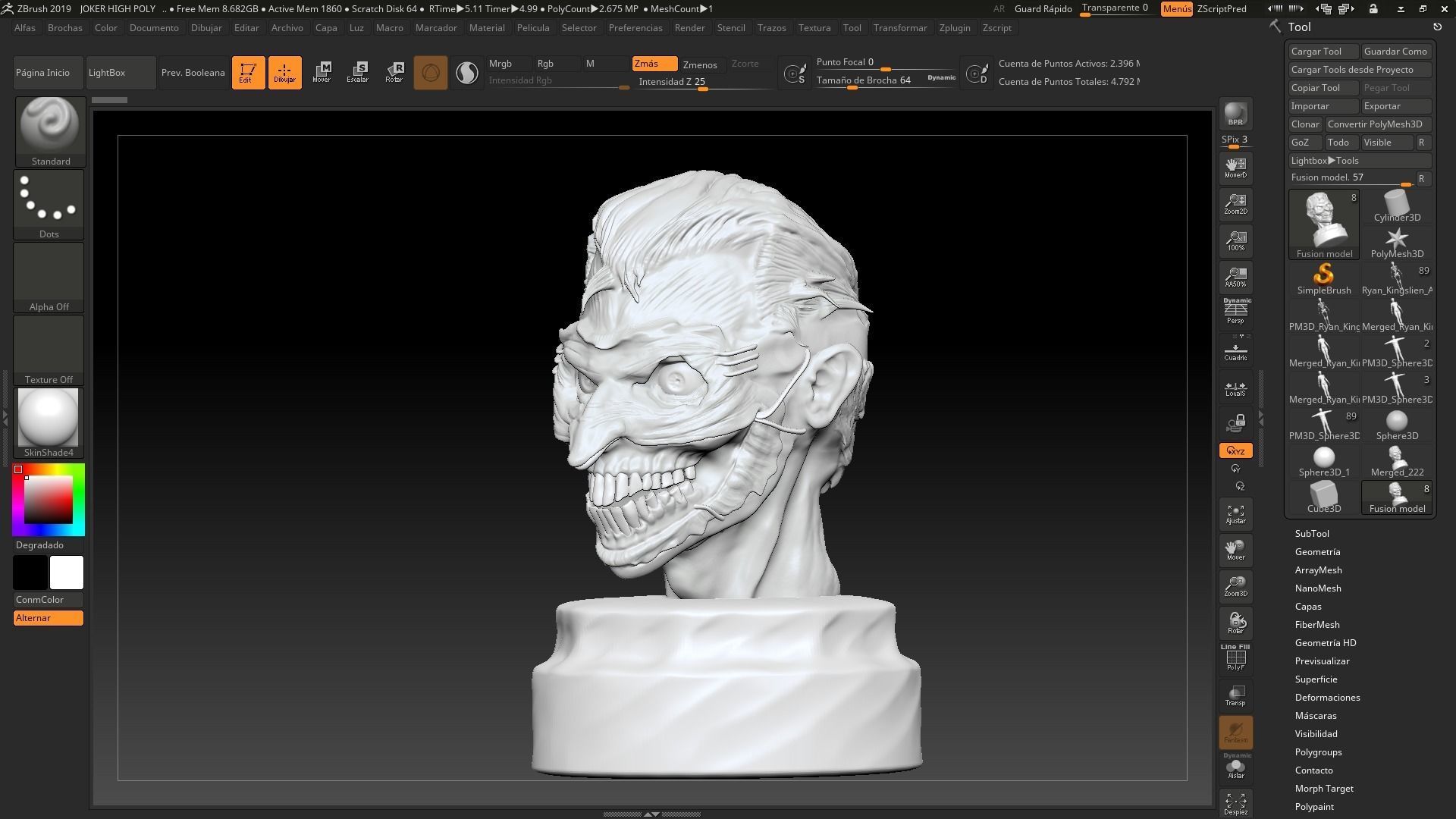Click the half-sphere material toggle icon

point(467,73)
